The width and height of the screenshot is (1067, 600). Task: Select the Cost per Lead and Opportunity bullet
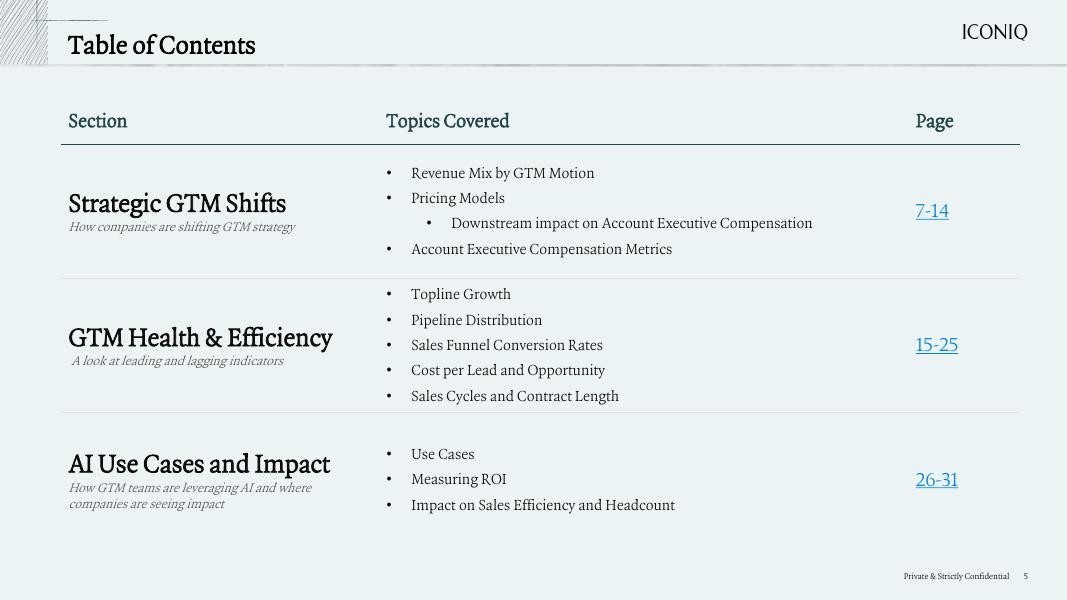click(507, 370)
